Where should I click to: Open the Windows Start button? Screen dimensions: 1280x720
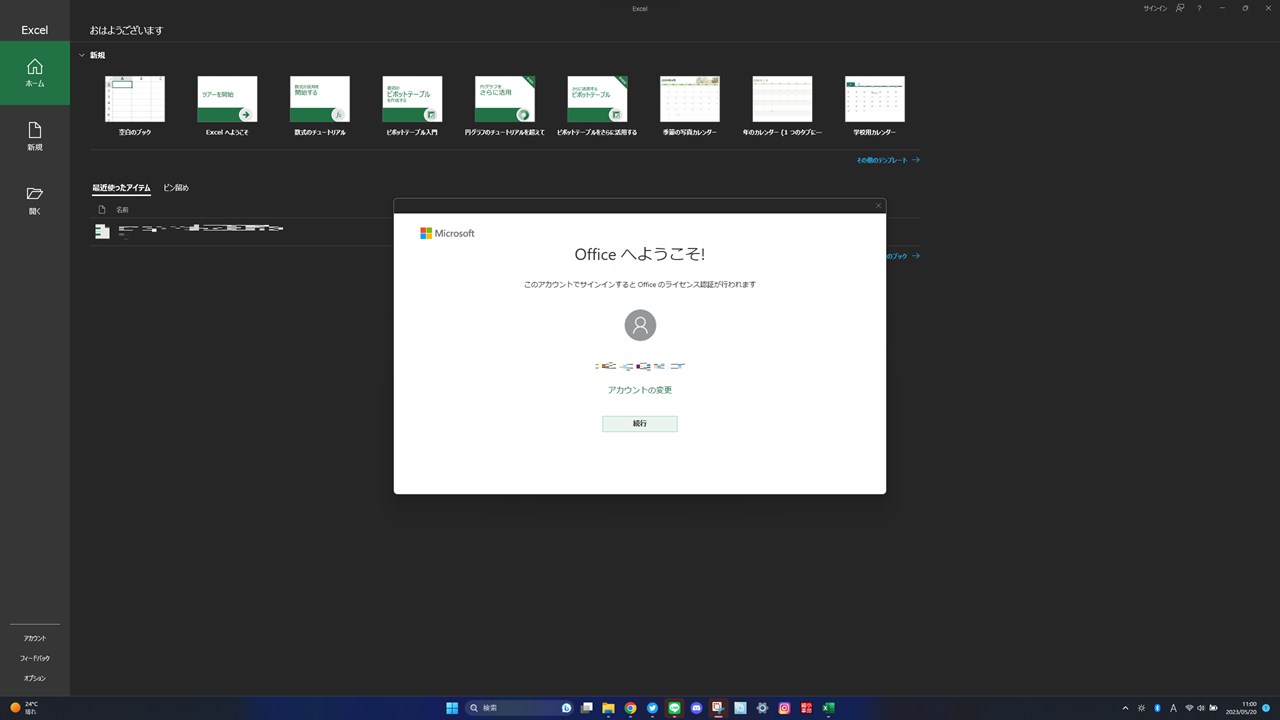click(452, 708)
